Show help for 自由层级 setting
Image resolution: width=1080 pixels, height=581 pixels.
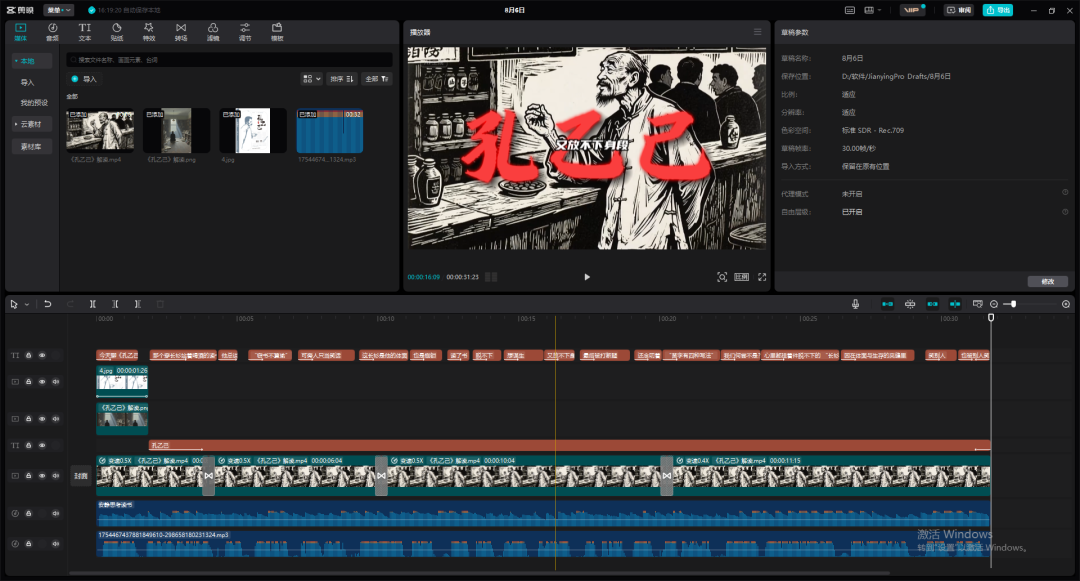(x=1065, y=211)
